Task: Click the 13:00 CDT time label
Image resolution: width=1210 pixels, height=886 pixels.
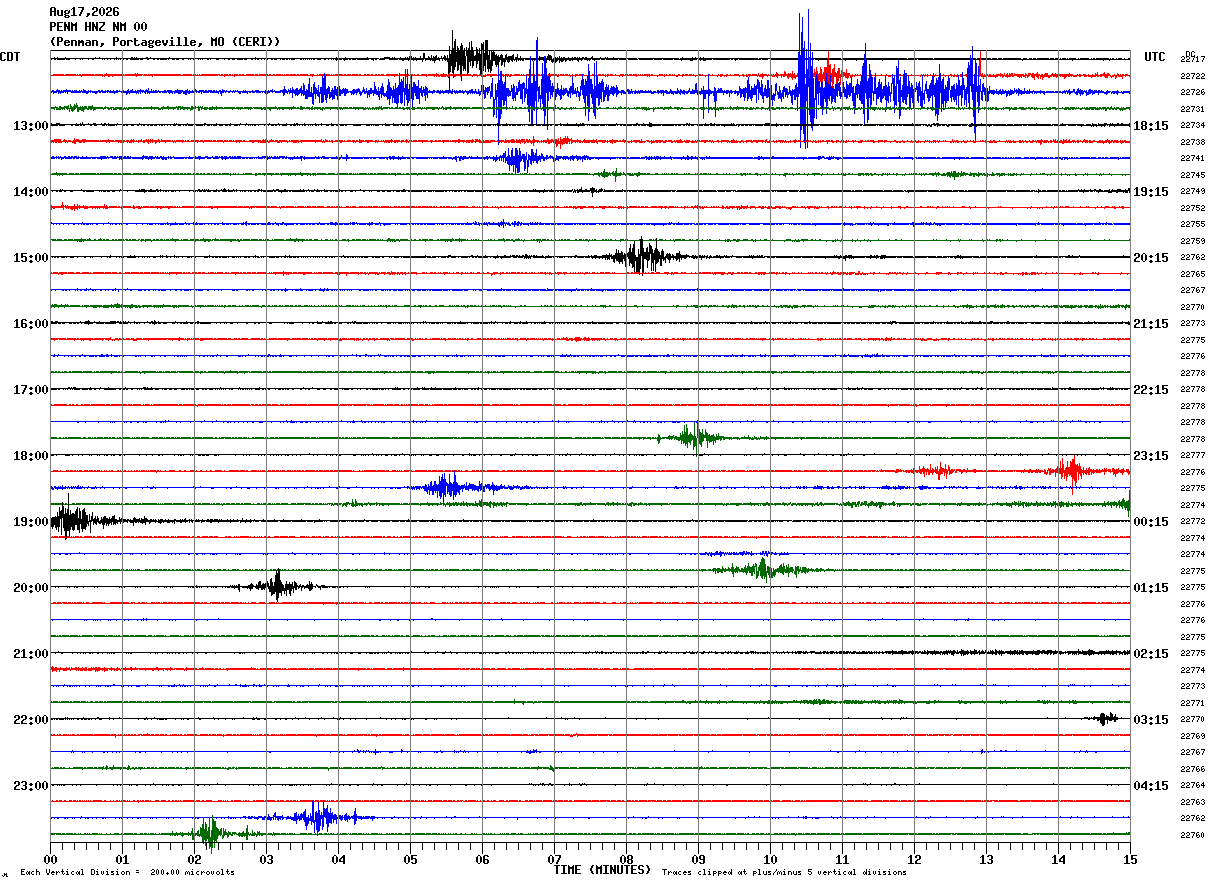Action: point(30,126)
